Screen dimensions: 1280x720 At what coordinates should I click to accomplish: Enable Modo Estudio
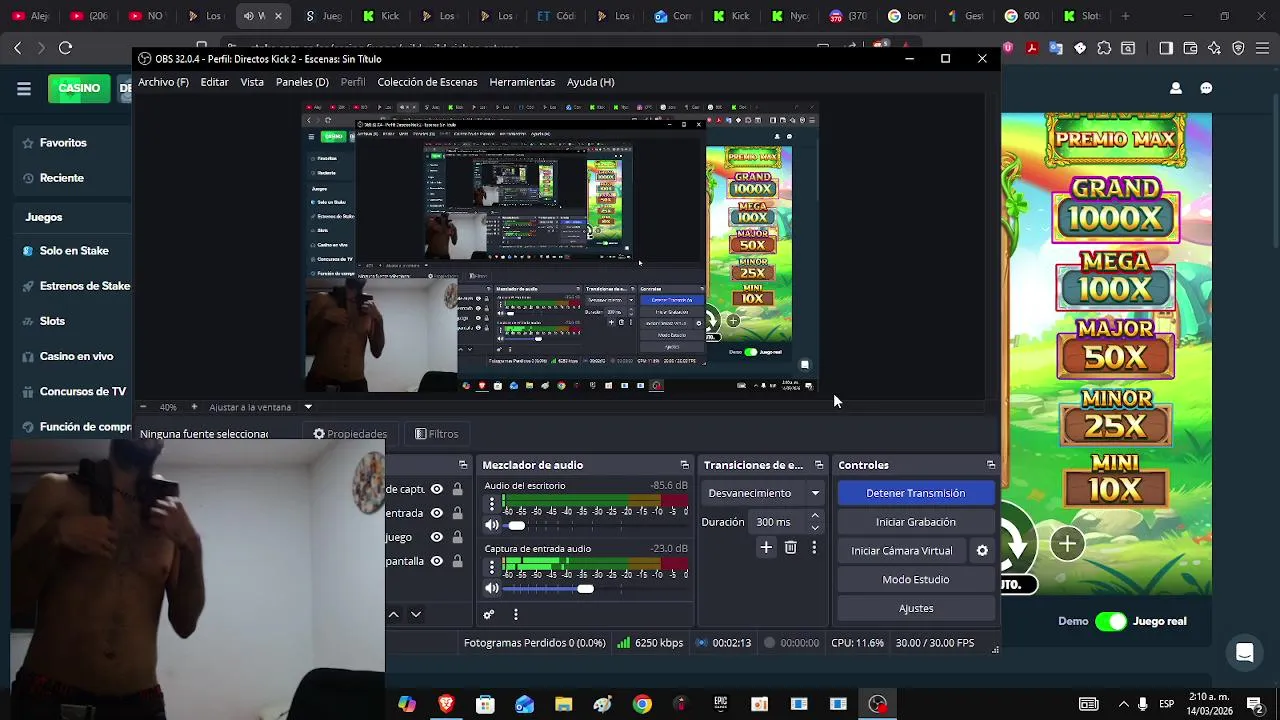tap(915, 579)
